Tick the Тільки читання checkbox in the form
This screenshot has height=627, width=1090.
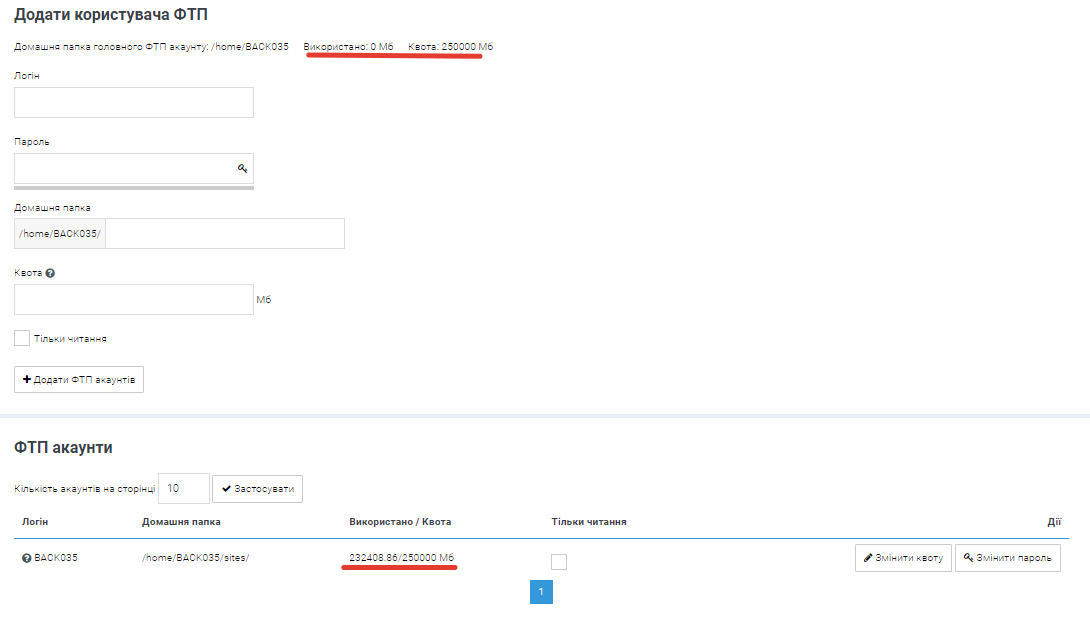tap(22, 339)
